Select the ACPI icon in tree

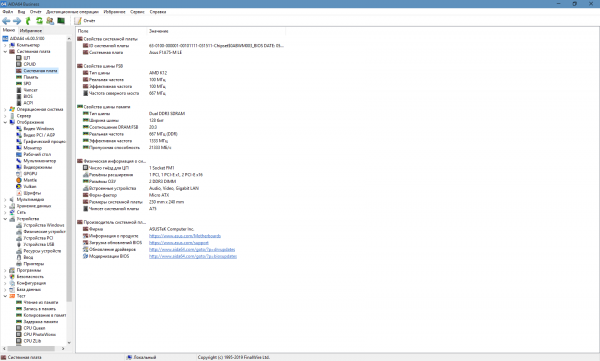coord(19,103)
